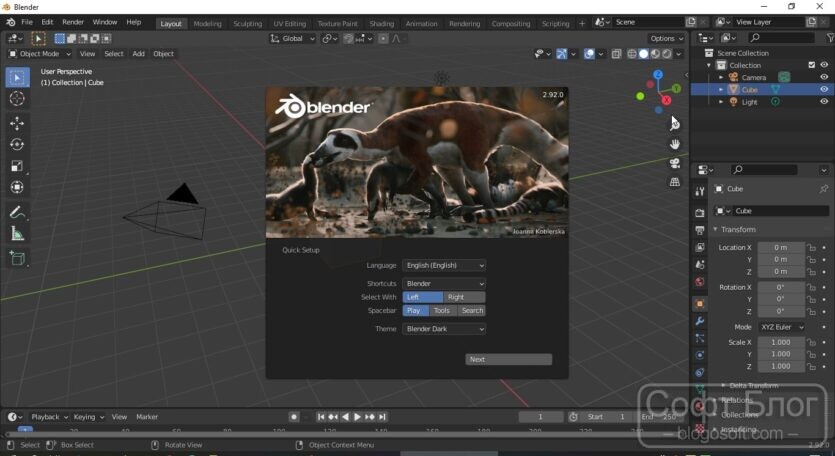Open the Shortcuts dropdown
Screen dimensions: 835x456
tap(444, 284)
